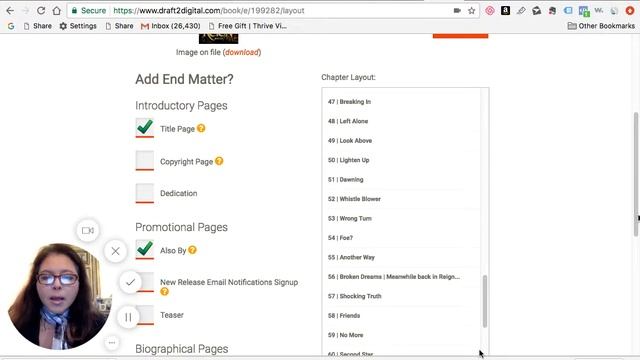
Task: Select chapter 49 | Look Above
Action: (350, 141)
